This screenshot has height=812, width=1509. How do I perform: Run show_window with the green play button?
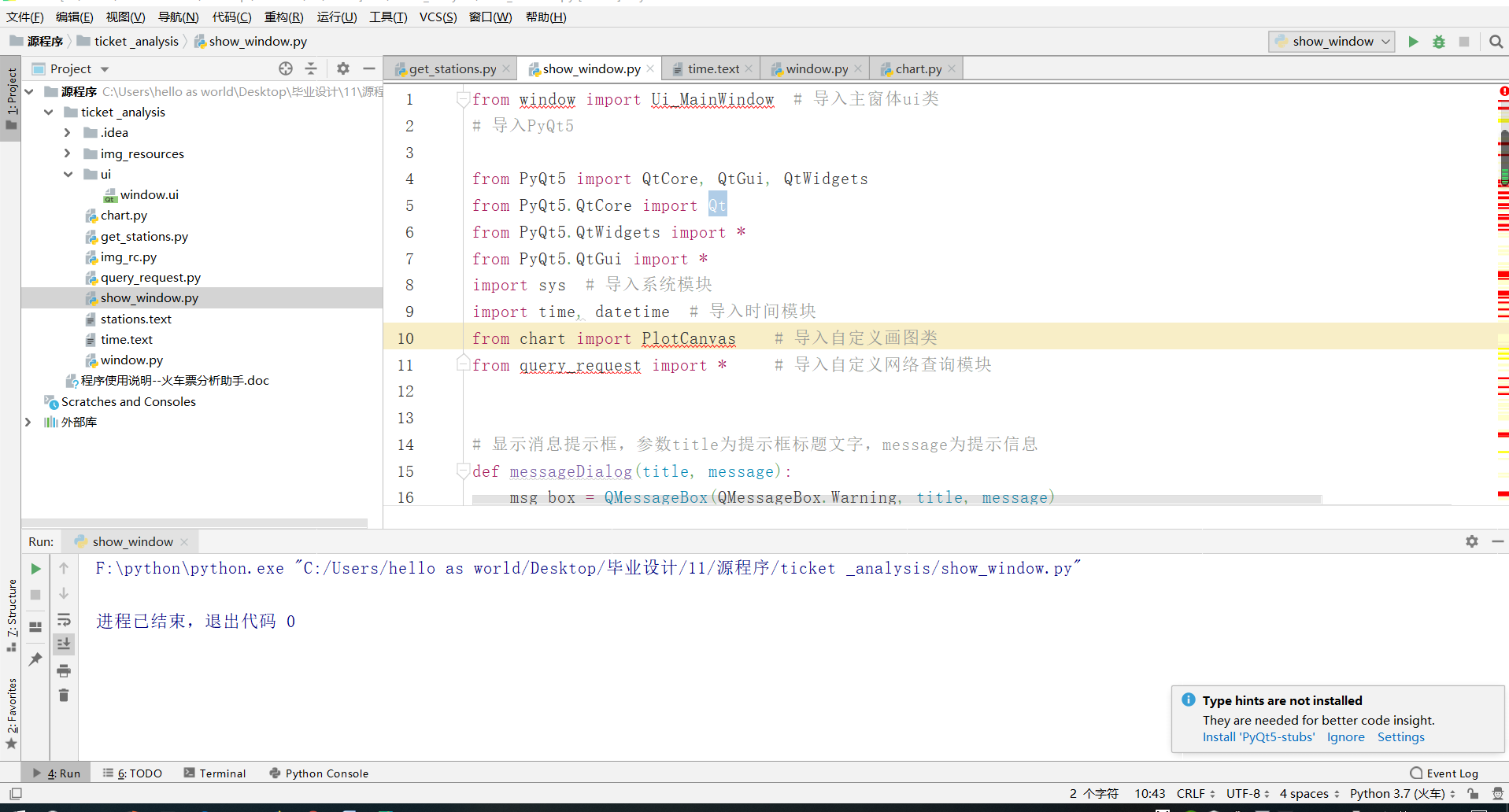pyautogui.click(x=1413, y=42)
